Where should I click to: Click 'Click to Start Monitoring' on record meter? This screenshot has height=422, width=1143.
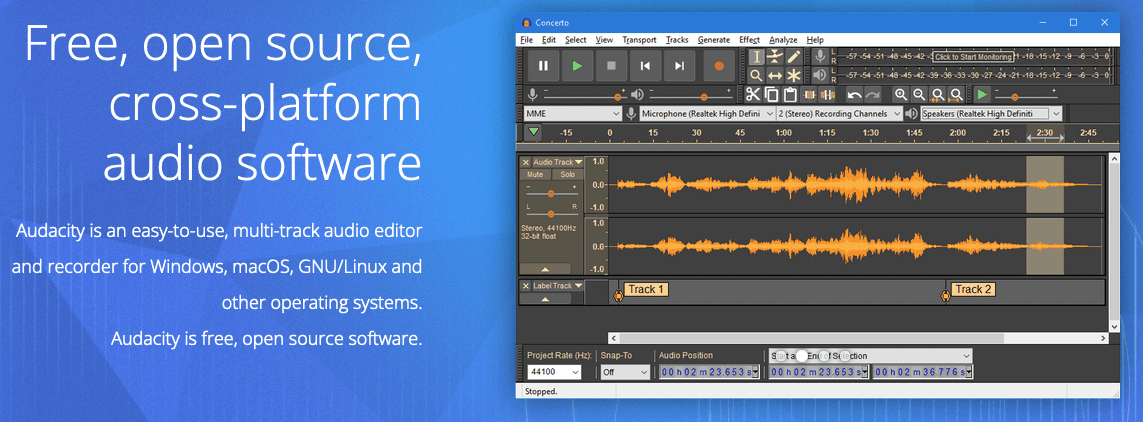coord(973,57)
